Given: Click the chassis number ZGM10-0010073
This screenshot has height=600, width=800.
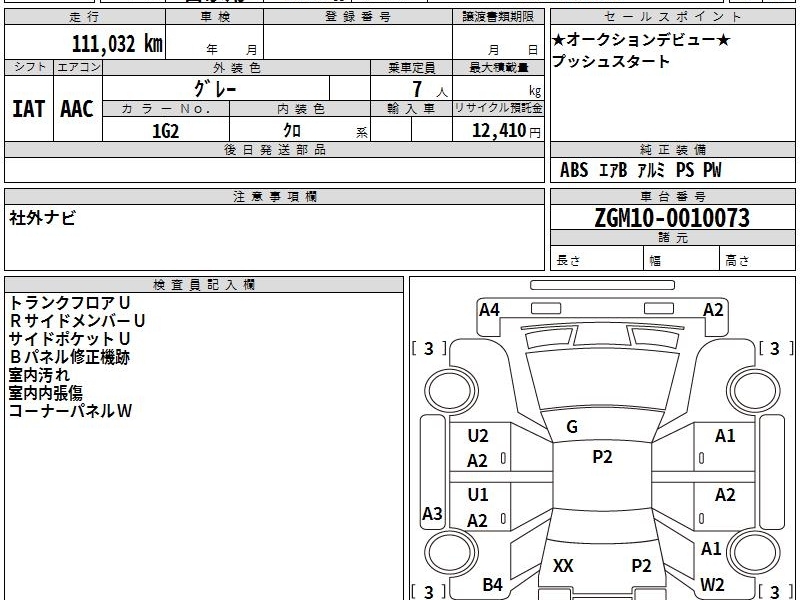Looking at the screenshot, I should point(672,218).
